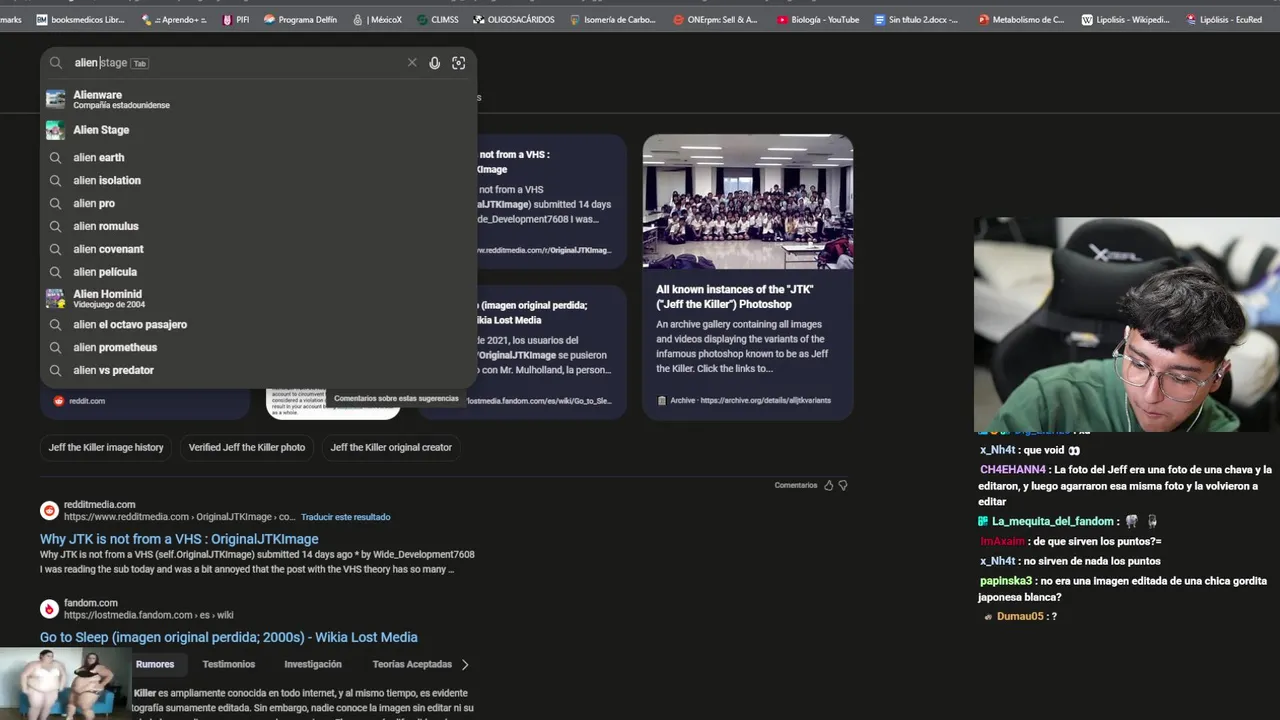Switch to the Teorías Aceptadas tab

tap(412, 664)
